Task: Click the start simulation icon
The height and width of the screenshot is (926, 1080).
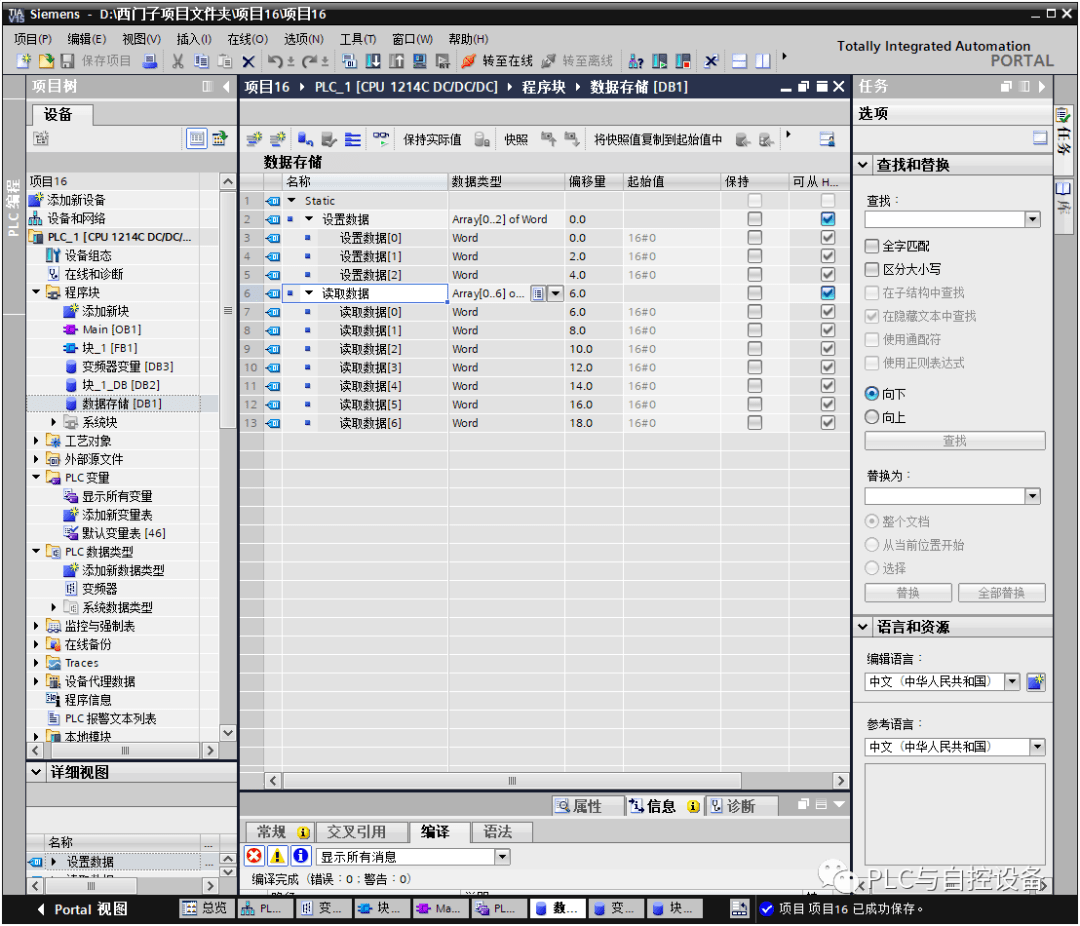Action: pos(419,61)
